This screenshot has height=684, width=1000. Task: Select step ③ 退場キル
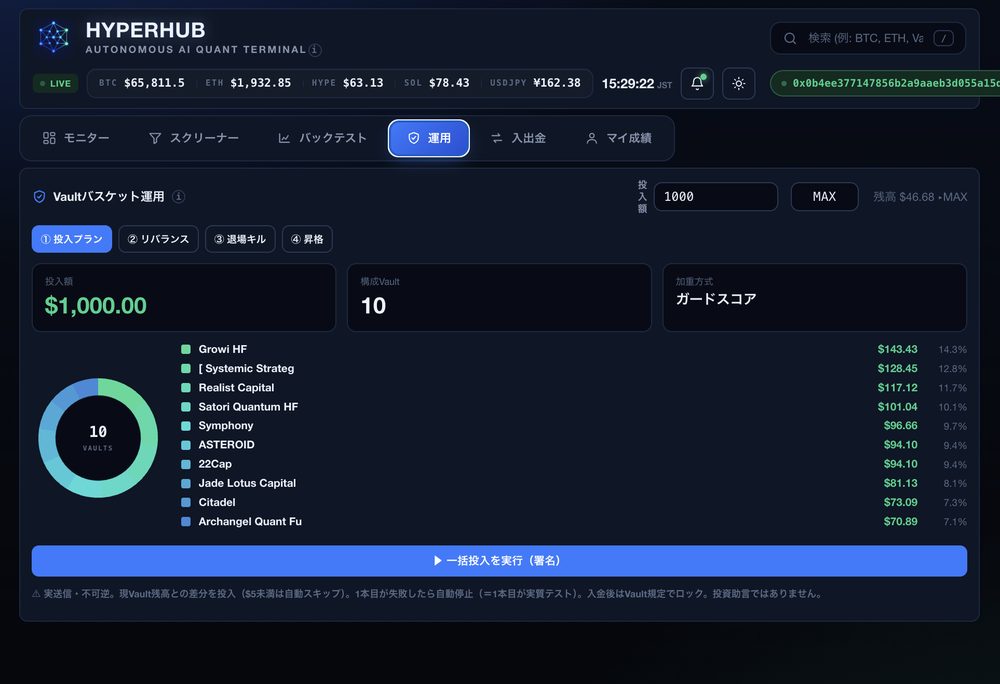click(x=240, y=239)
